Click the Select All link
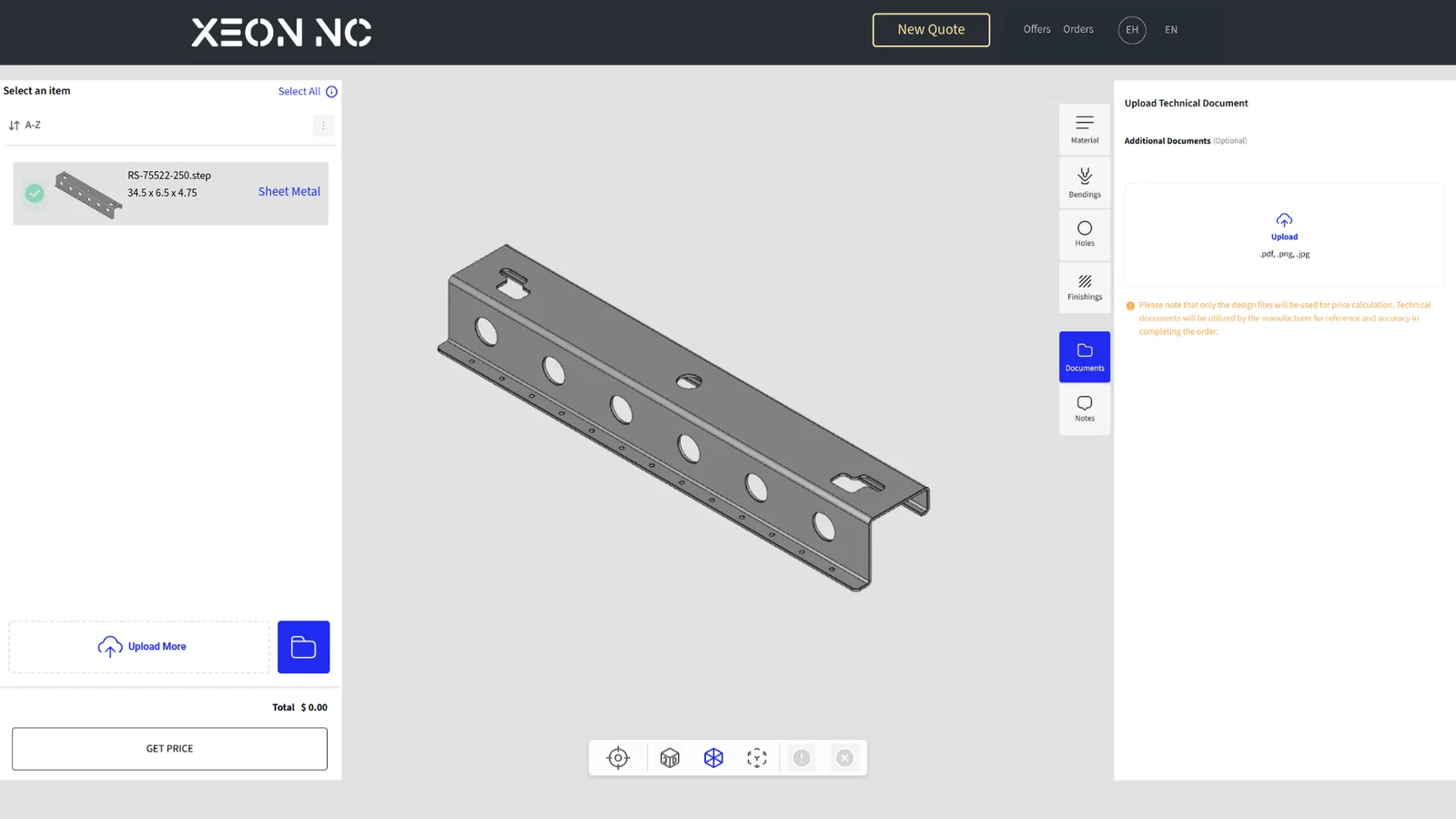This screenshot has height=819, width=1456. [299, 92]
